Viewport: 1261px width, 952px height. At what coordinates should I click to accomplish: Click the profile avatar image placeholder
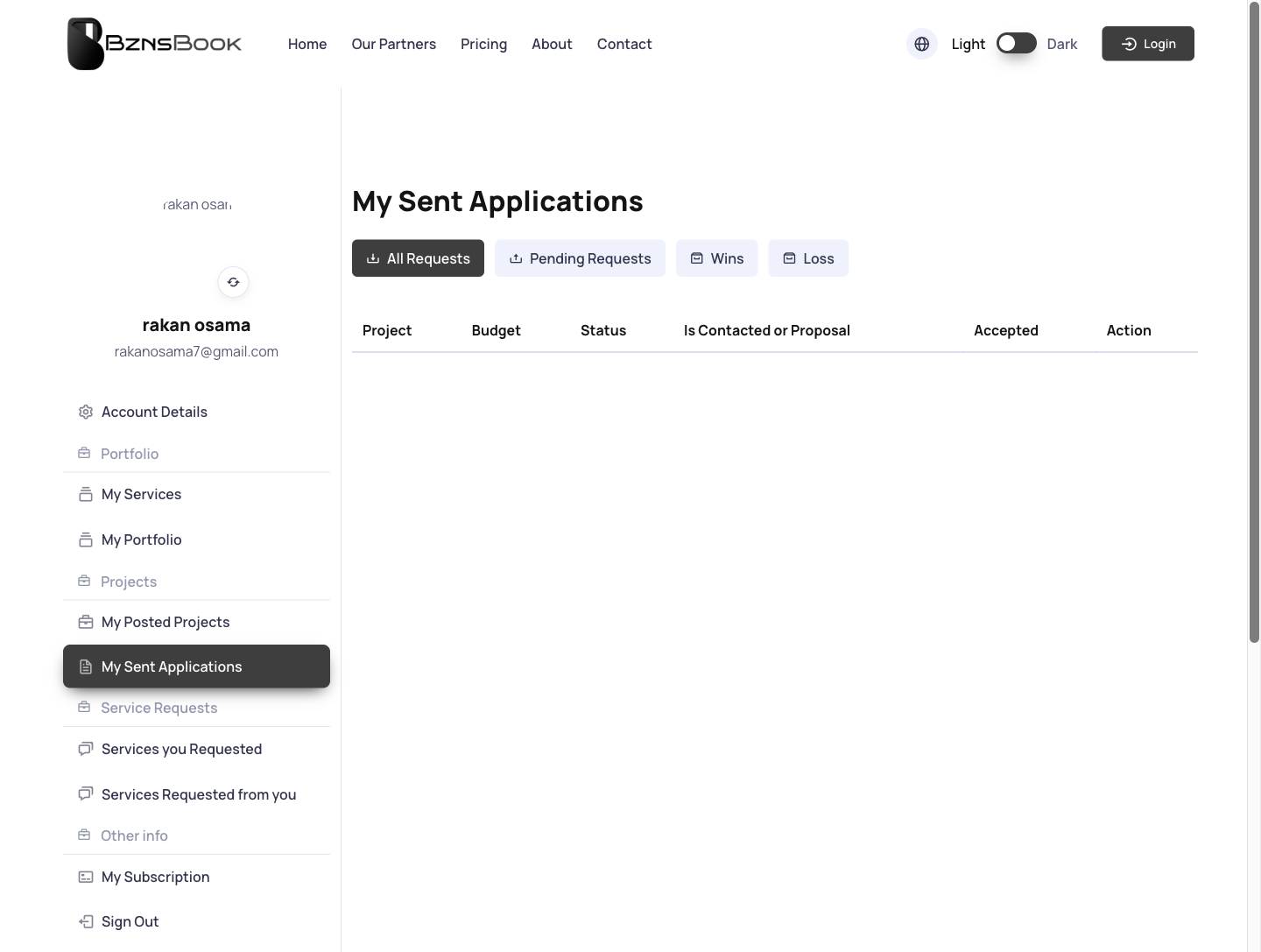coord(197,204)
